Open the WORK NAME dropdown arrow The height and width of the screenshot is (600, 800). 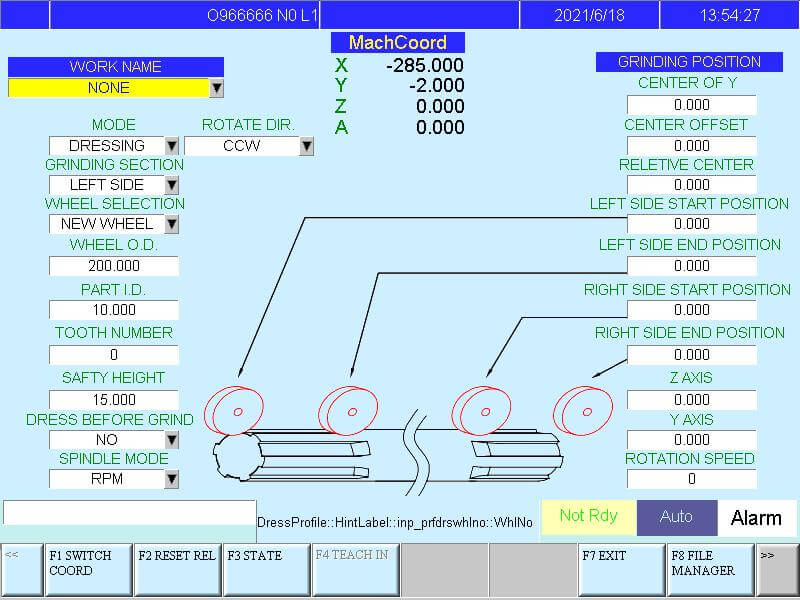[217, 88]
